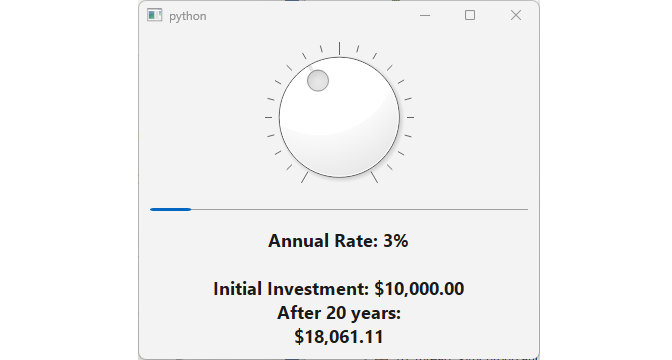Click the "Initial Investment: $10,000.00" text
The image size is (672, 360).
[339, 289]
